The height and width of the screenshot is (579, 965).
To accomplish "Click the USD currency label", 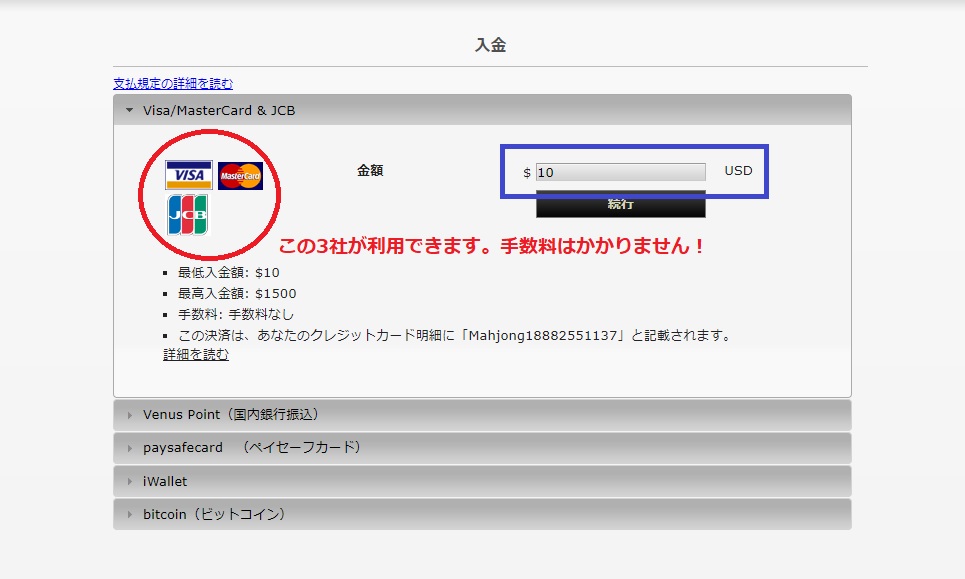I will (738, 170).
